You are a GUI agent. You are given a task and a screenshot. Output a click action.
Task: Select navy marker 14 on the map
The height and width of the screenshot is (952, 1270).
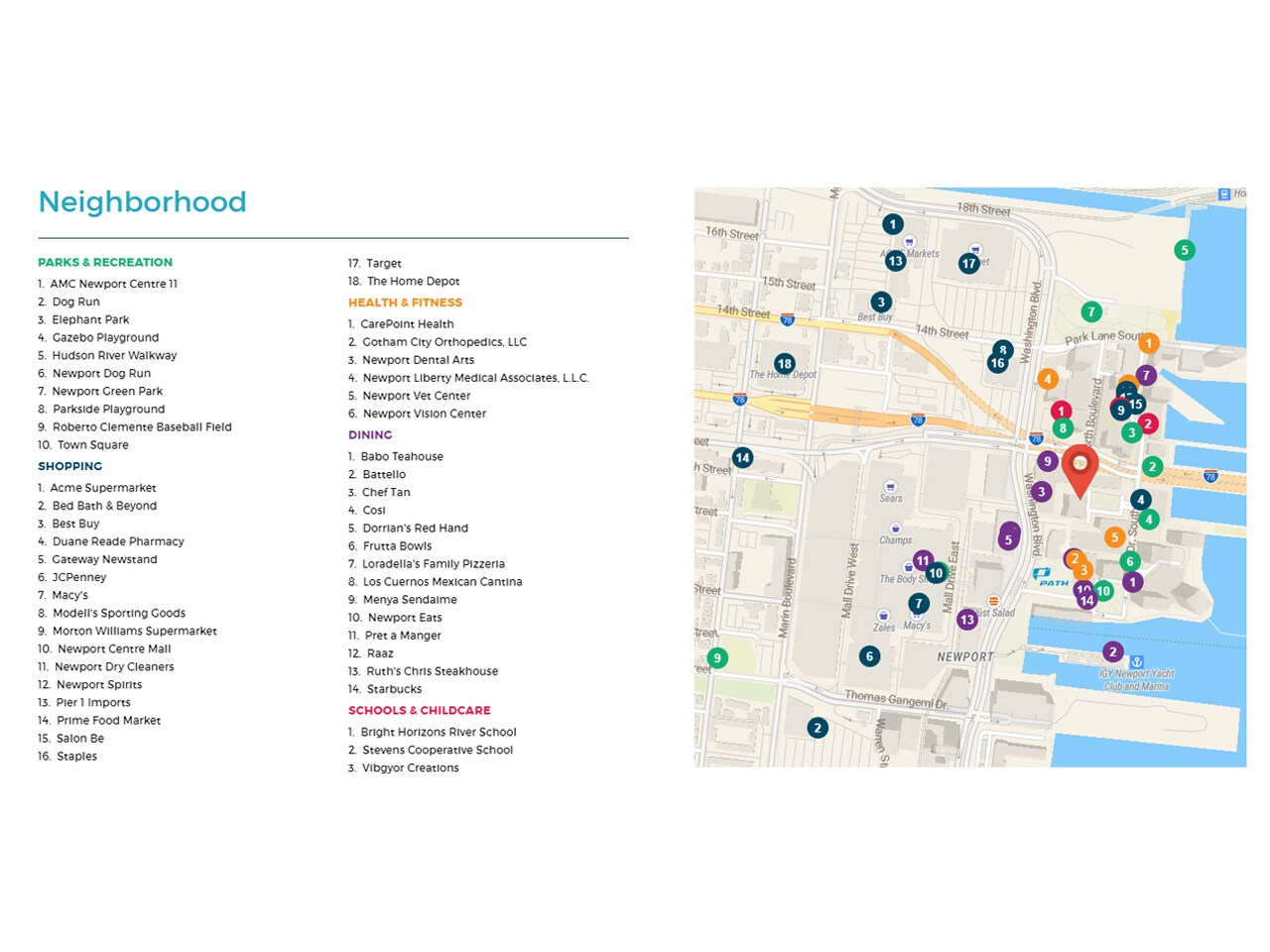(742, 457)
